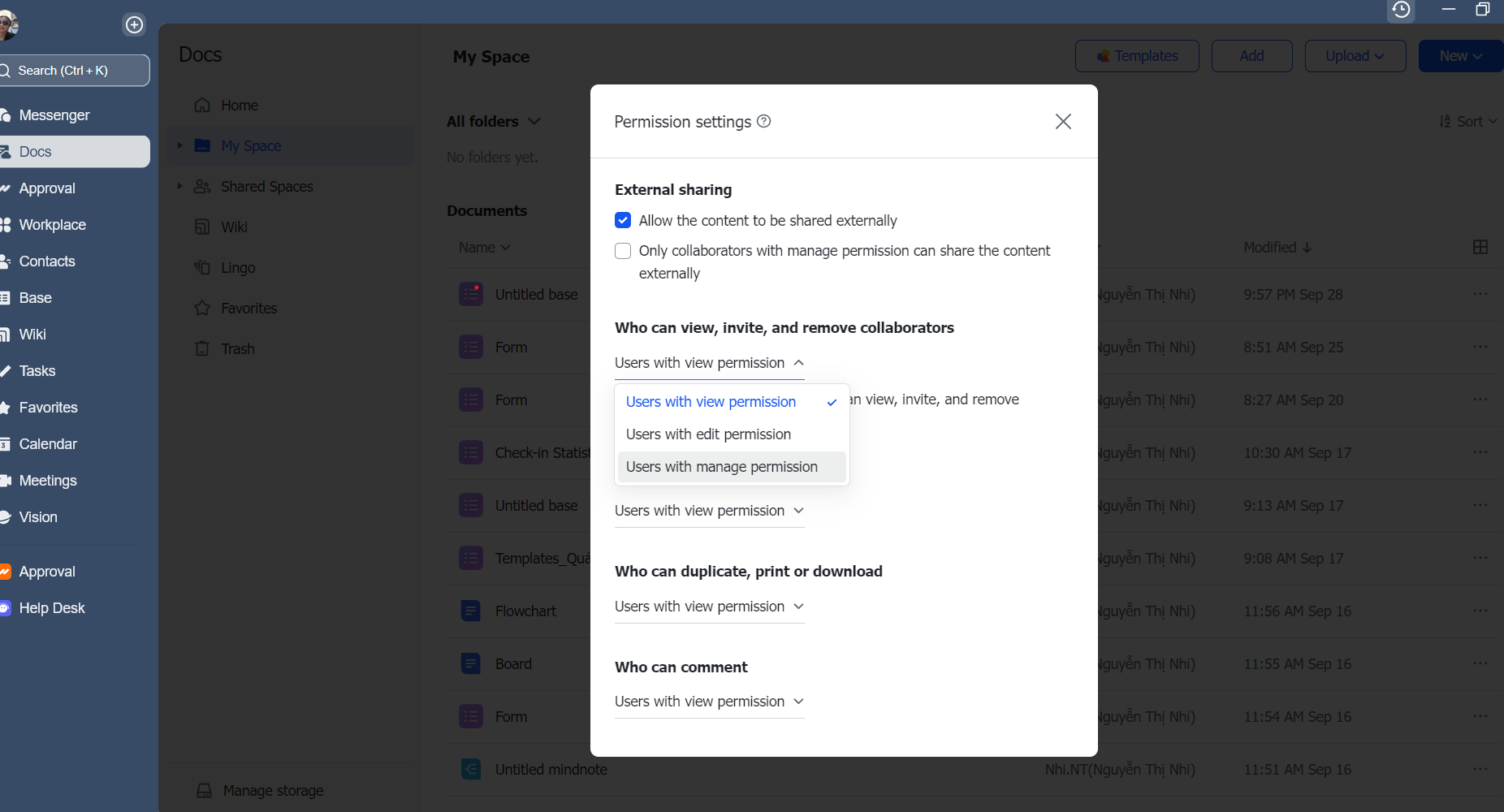Open the New dropdown button
Image resolution: width=1504 pixels, height=812 pixels.
pyautogui.click(x=1460, y=56)
